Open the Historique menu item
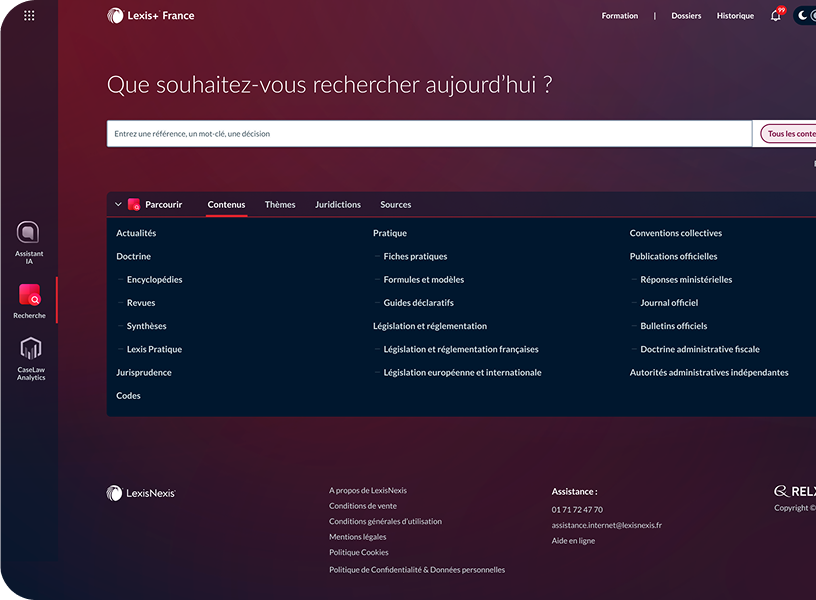This screenshot has width=816, height=600. pyautogui.click(x=735, y=16)
